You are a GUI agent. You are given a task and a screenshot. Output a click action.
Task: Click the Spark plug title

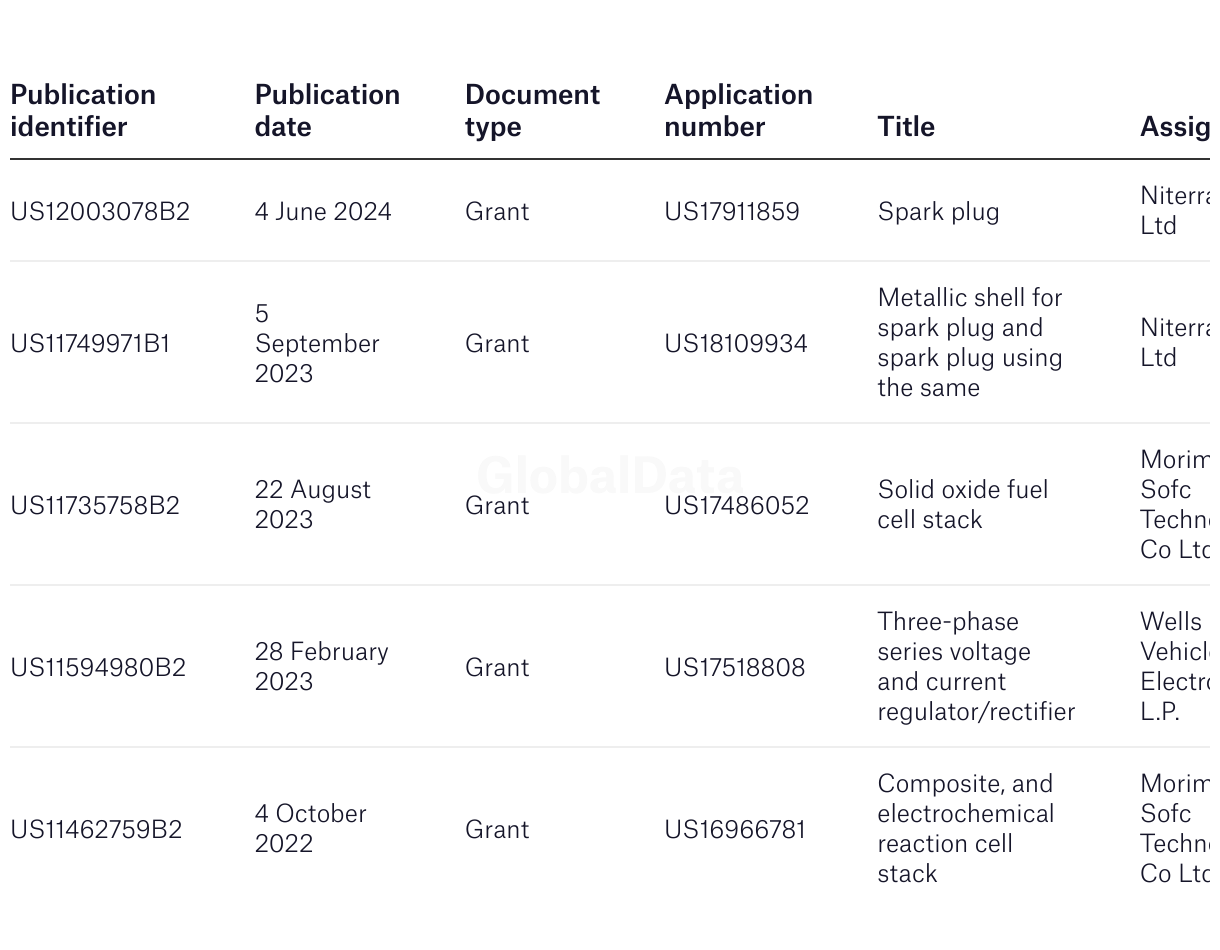tap(938, 212)
